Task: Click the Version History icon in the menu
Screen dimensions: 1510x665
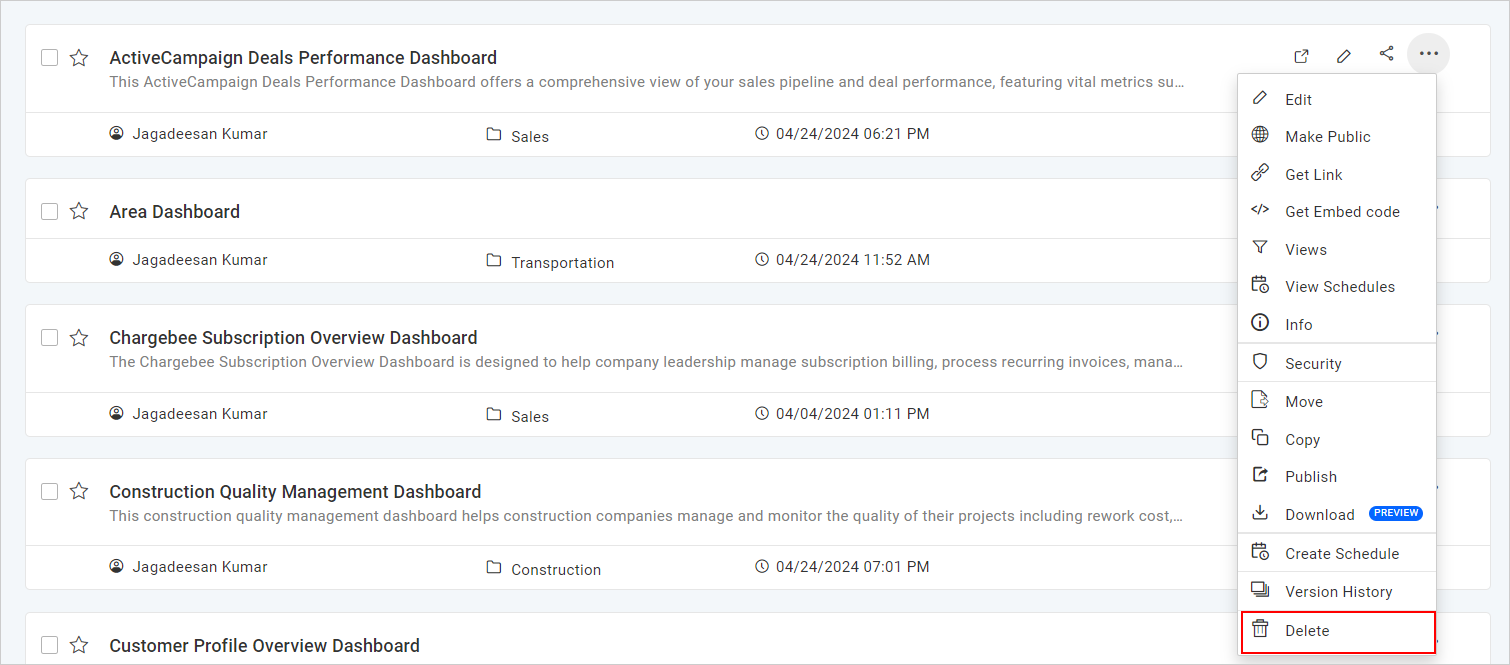Action: [1260, 590]
